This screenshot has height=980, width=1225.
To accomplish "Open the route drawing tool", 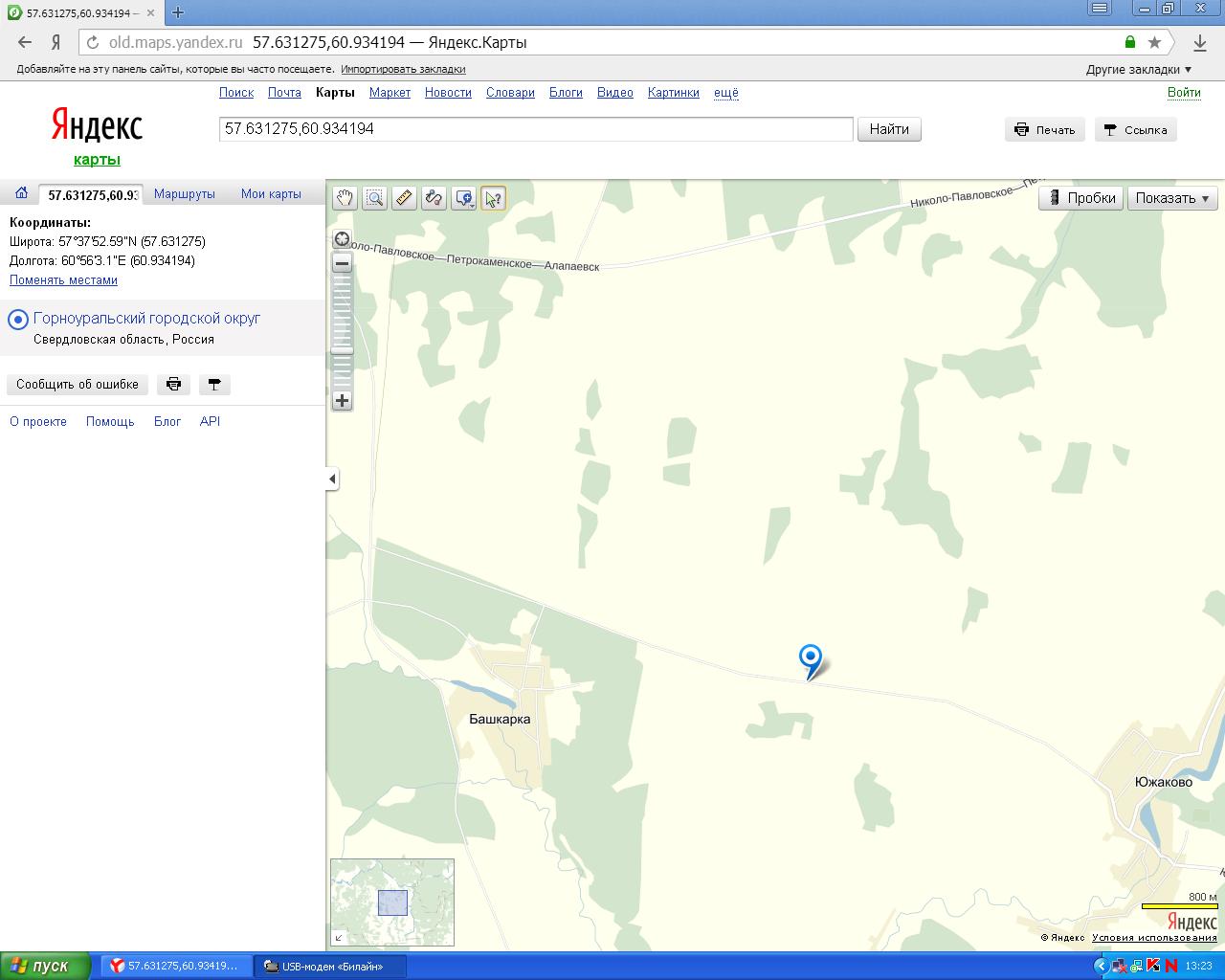I will [434, 198].
